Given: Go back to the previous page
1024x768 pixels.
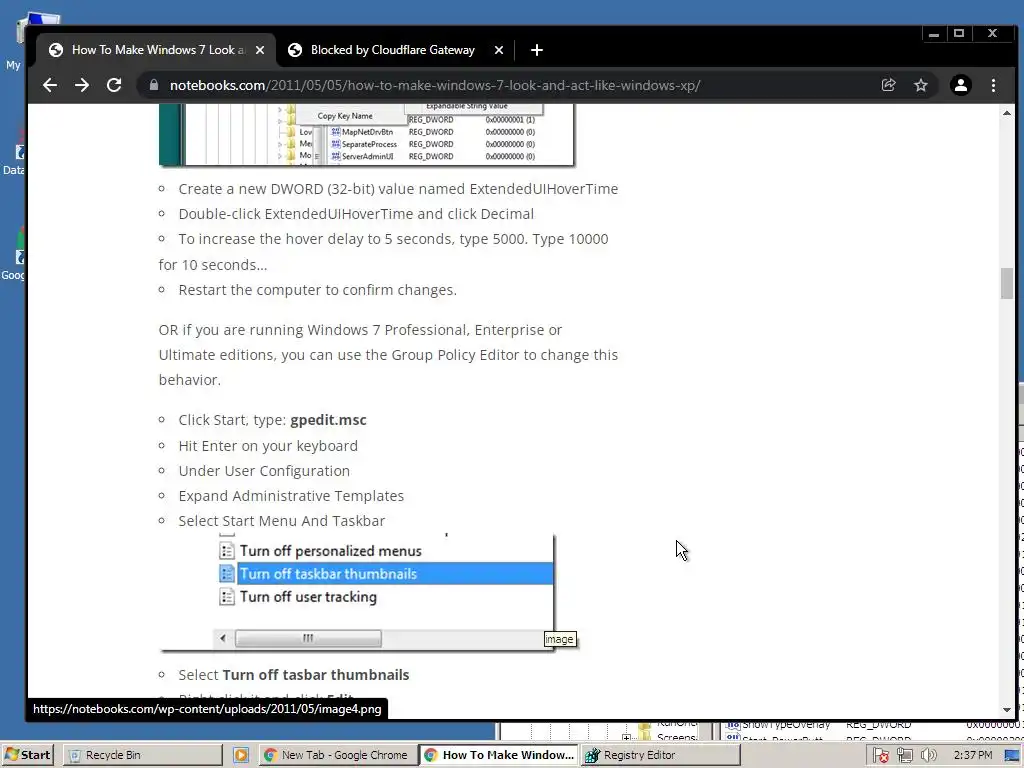Looking at the screenshot, I should pos(50,86).
